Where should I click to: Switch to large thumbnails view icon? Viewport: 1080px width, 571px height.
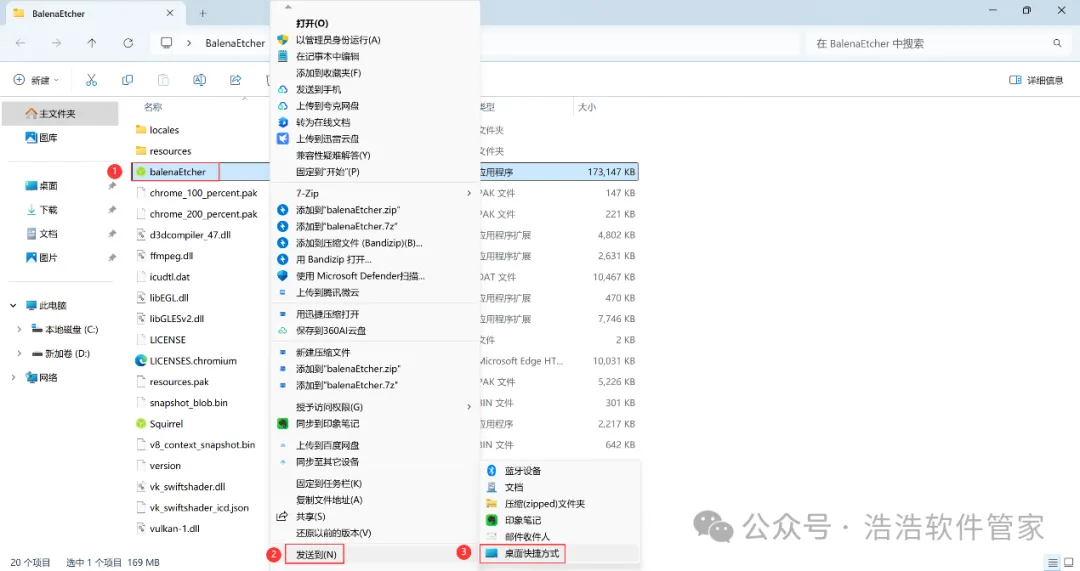[x=1068, y=563]
